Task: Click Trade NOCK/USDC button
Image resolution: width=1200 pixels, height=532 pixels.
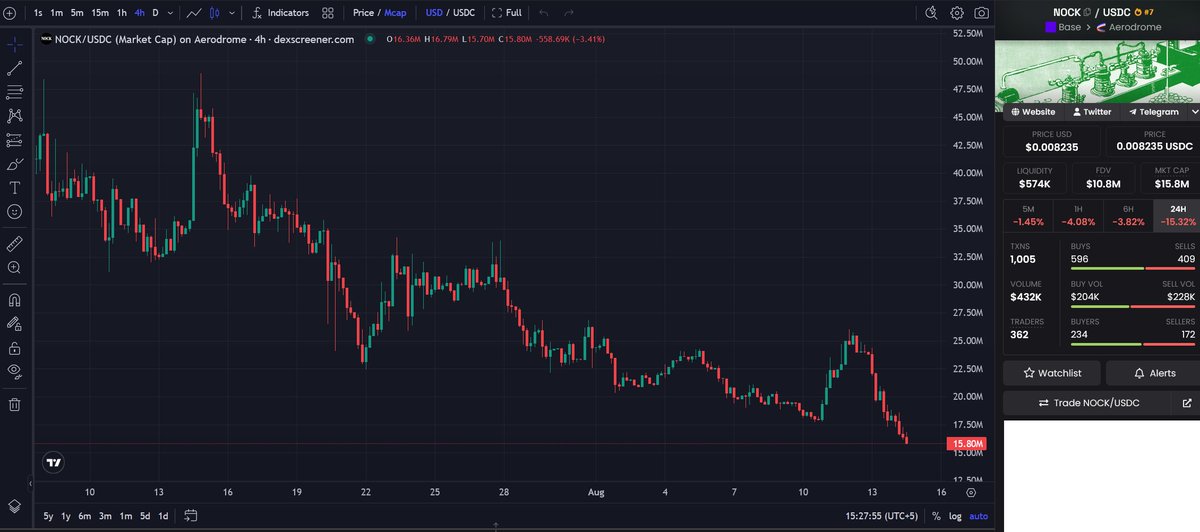Action: [x=1089, y=403]
